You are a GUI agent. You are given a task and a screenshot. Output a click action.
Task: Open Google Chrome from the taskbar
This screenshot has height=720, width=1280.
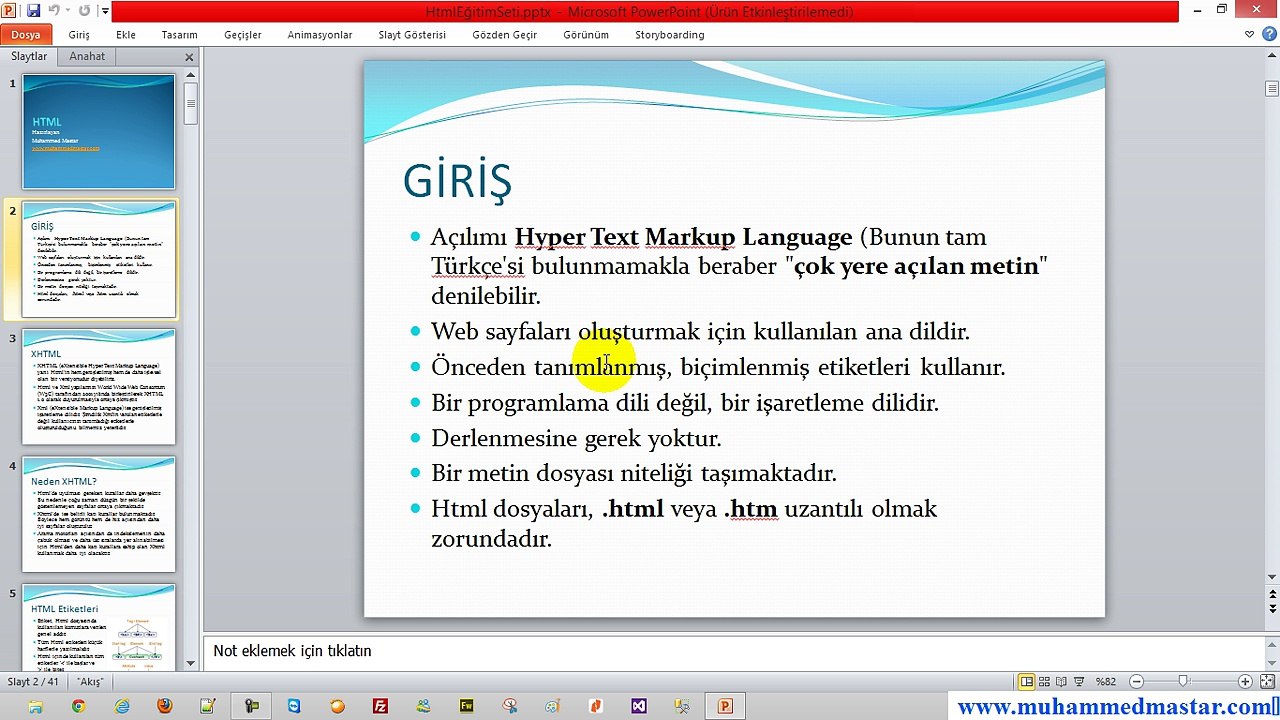[78, 707]
